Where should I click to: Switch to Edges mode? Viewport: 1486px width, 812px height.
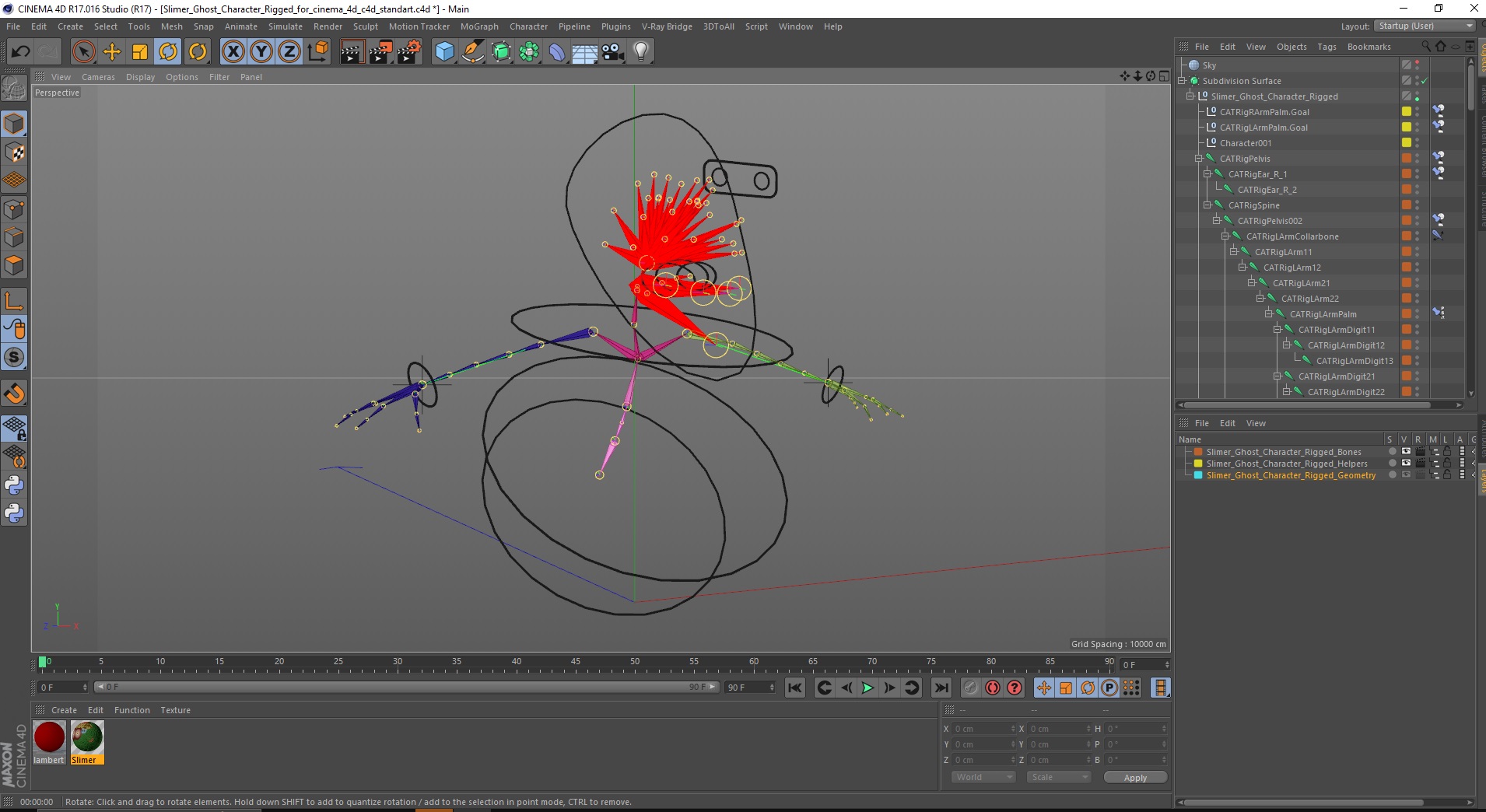tap(14, 237)
